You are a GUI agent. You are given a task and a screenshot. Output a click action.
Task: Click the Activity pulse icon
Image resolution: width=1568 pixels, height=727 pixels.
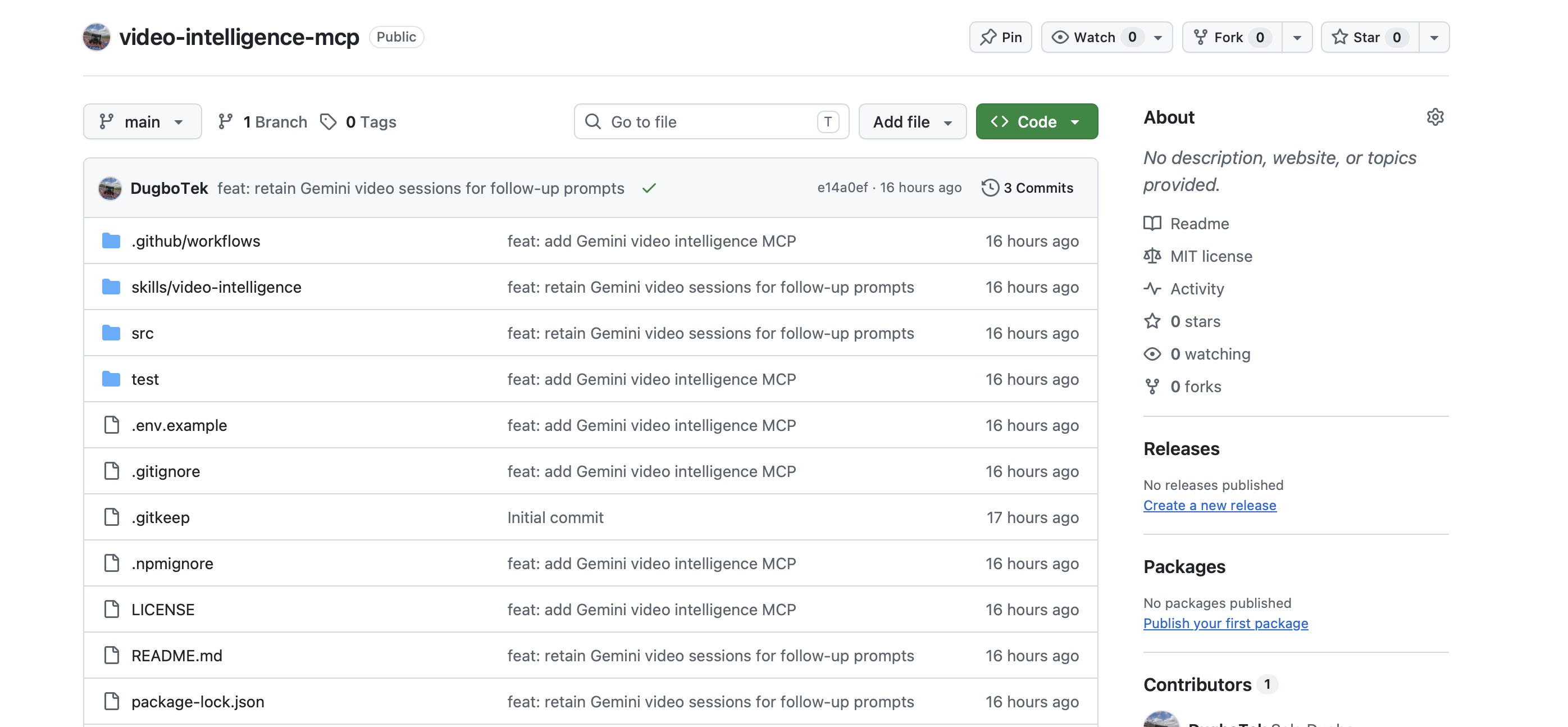[x=1152, y=289]
